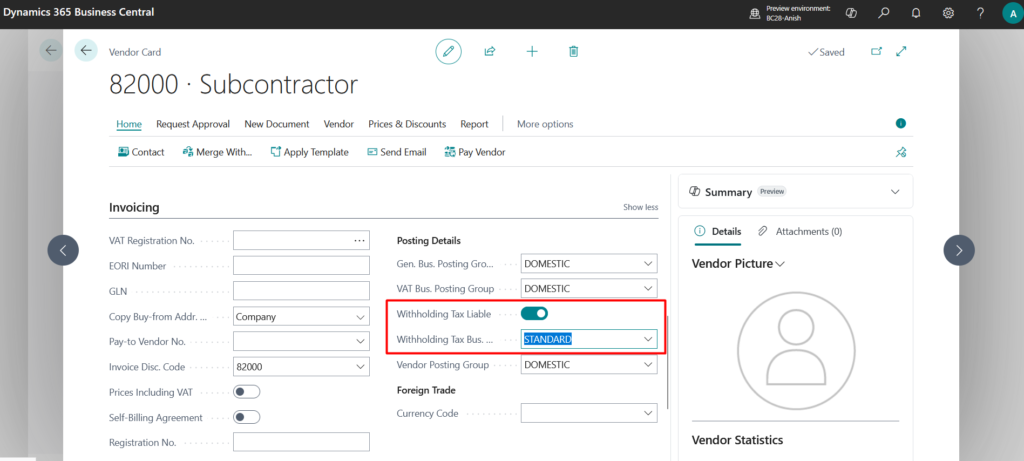The width and height of the screenshot is (1024, 461).
Task: Click the EORI Number input field
Action: tap(301, 266)
